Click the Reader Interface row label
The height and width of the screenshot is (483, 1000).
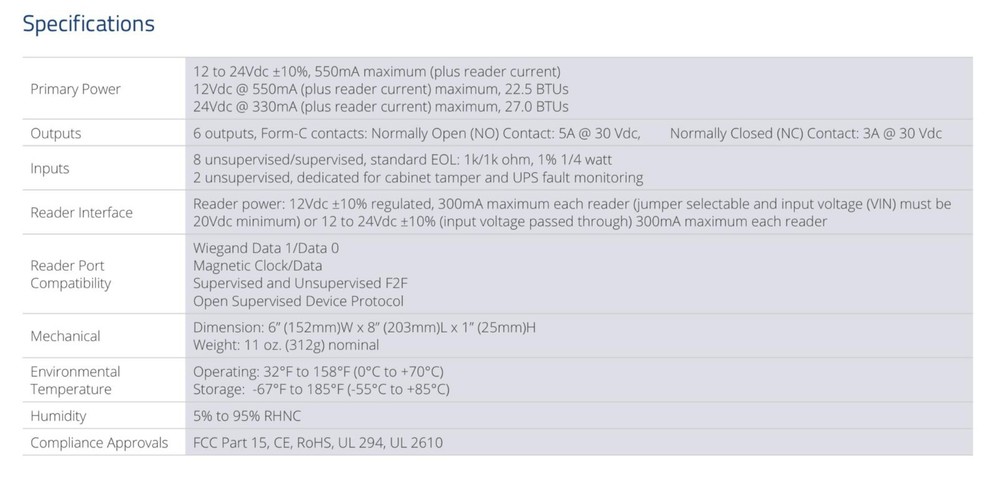coord(81,212)
